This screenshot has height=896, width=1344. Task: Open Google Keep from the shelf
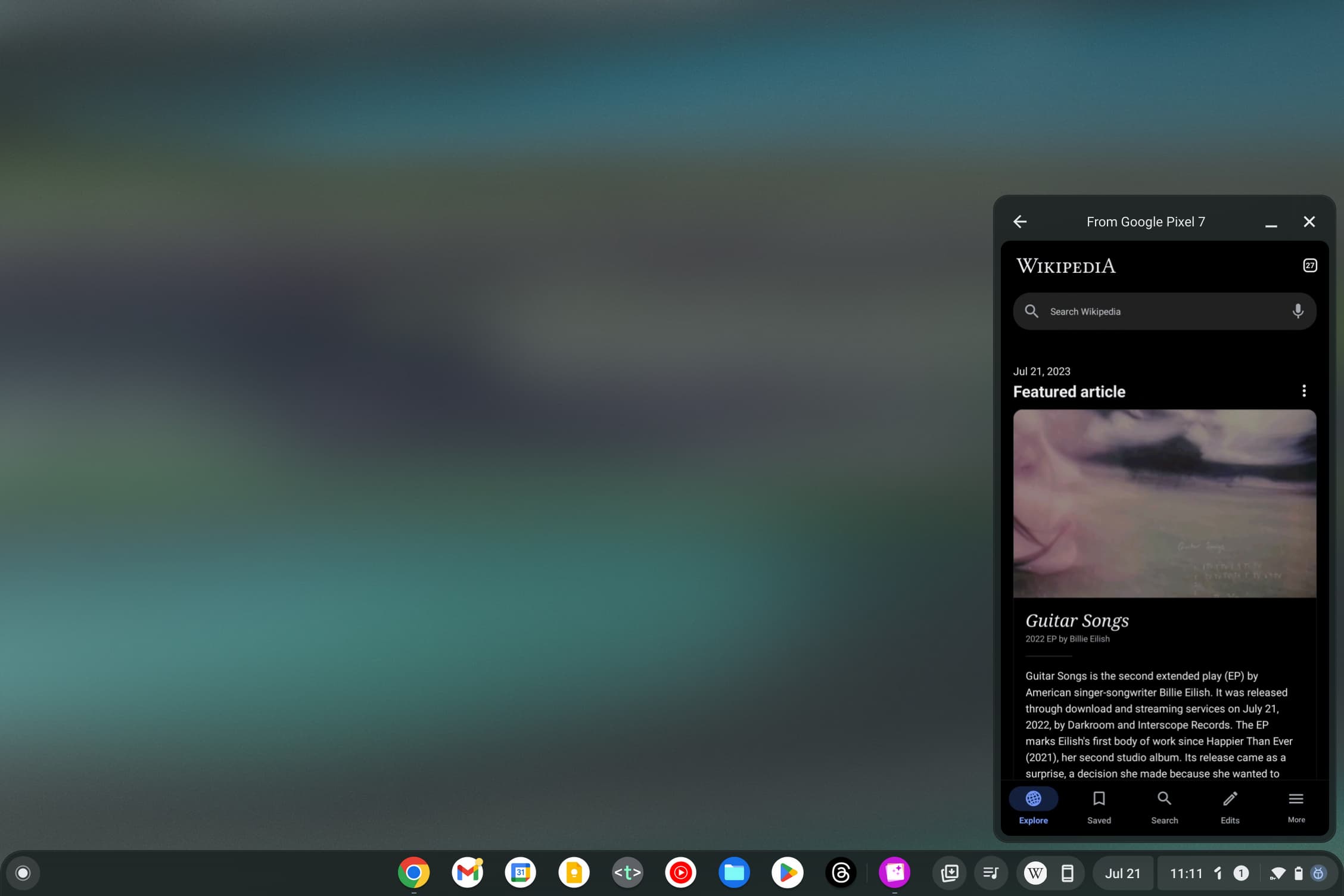click(574, 873)
